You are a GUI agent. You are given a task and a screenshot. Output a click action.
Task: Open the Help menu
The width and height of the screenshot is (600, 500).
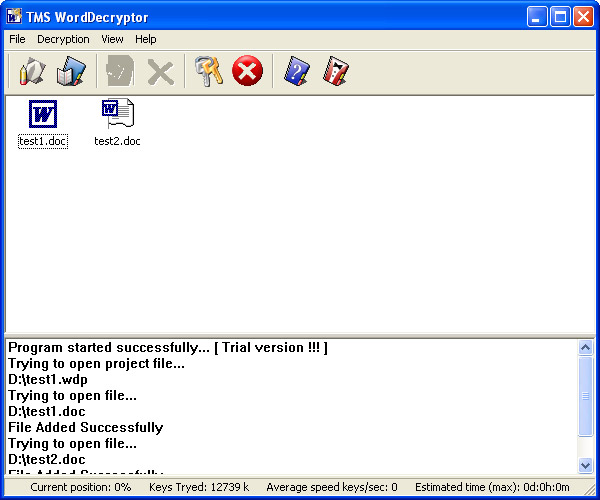point(145,39)
